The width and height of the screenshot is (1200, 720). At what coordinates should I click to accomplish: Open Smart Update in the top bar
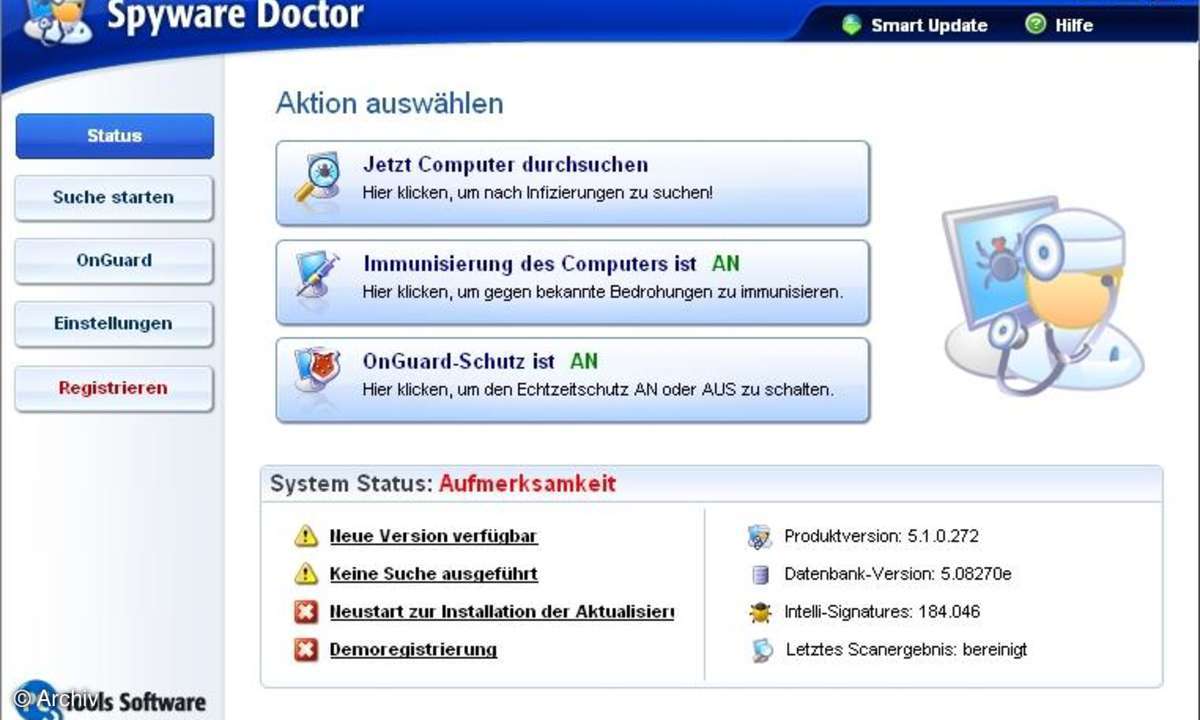coord(928,26)
